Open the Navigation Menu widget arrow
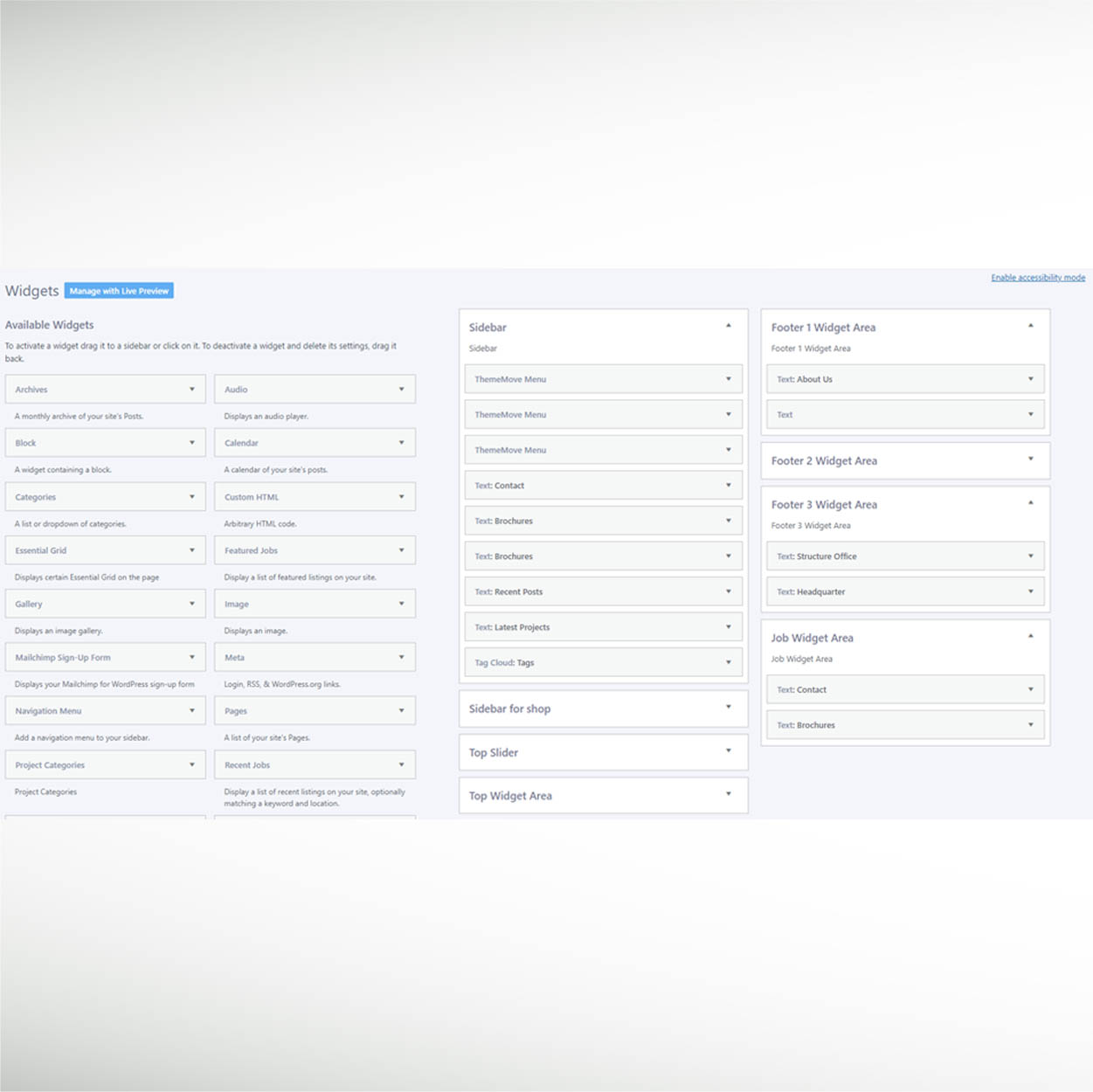Viewport: 1093px width, 1092px height. pos(192,711)
